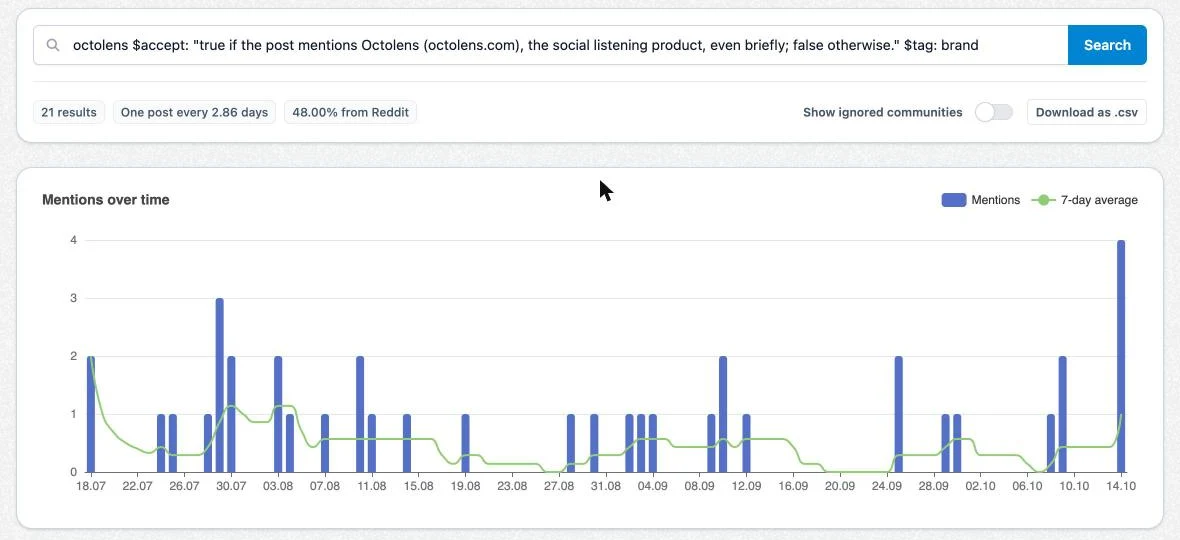Download results as .csv
The image size is (1180, 540).
click(1087, 112)
